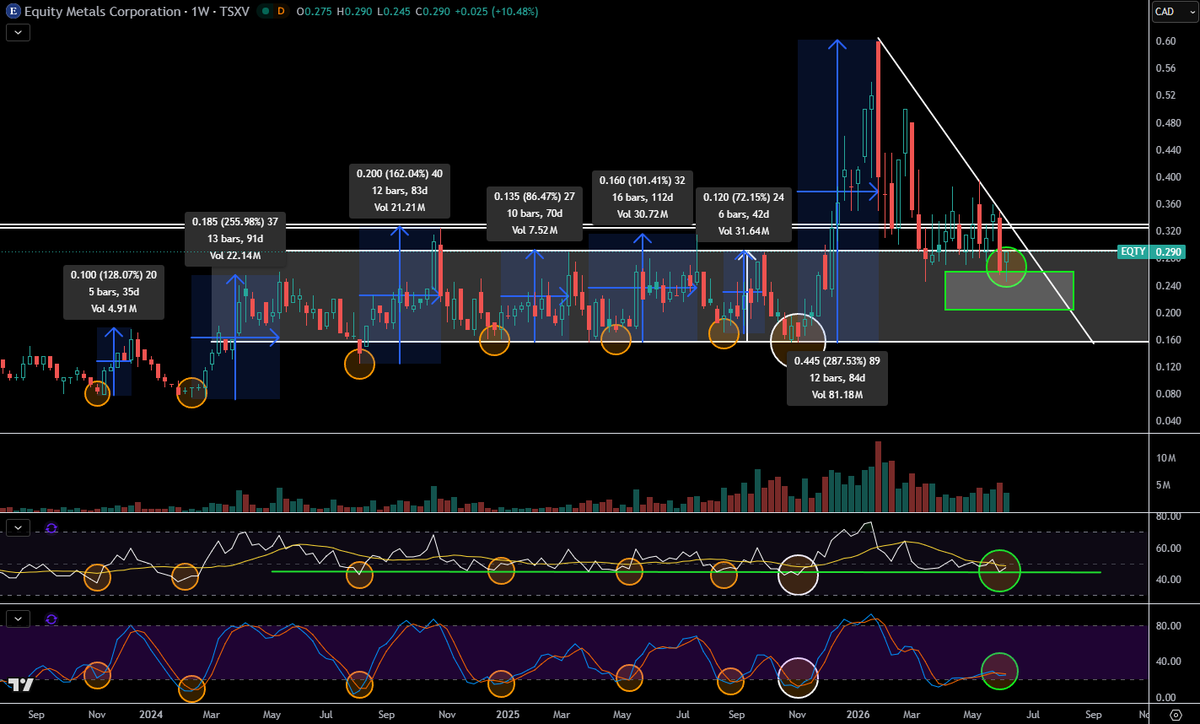The width and height of the screenshot is (1200, 724).
Task: Select the 0.445 (287.53%) 89 measurement label
Action: [x=838, y=378]
